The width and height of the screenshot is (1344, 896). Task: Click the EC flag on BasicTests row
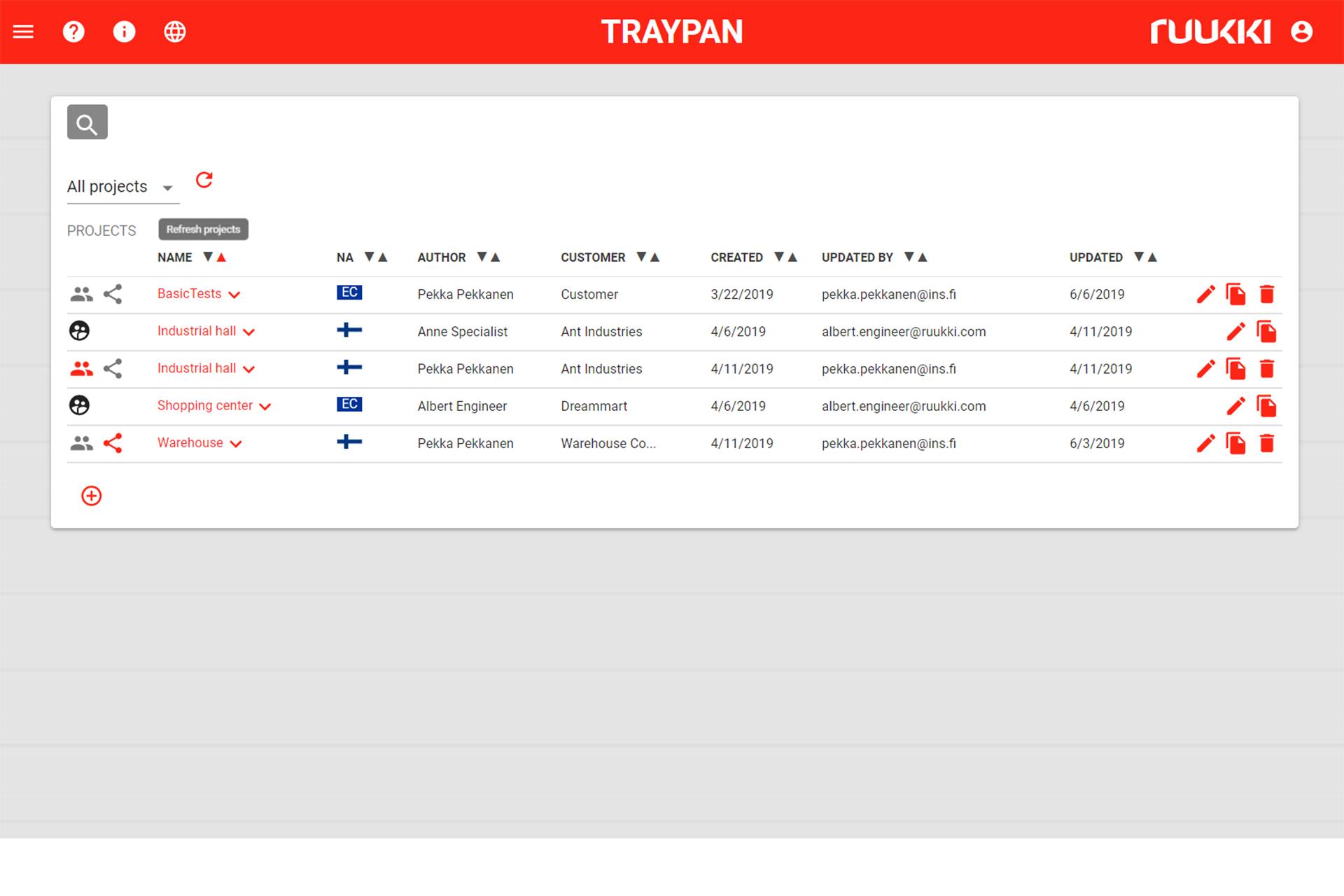click(349, 293)
